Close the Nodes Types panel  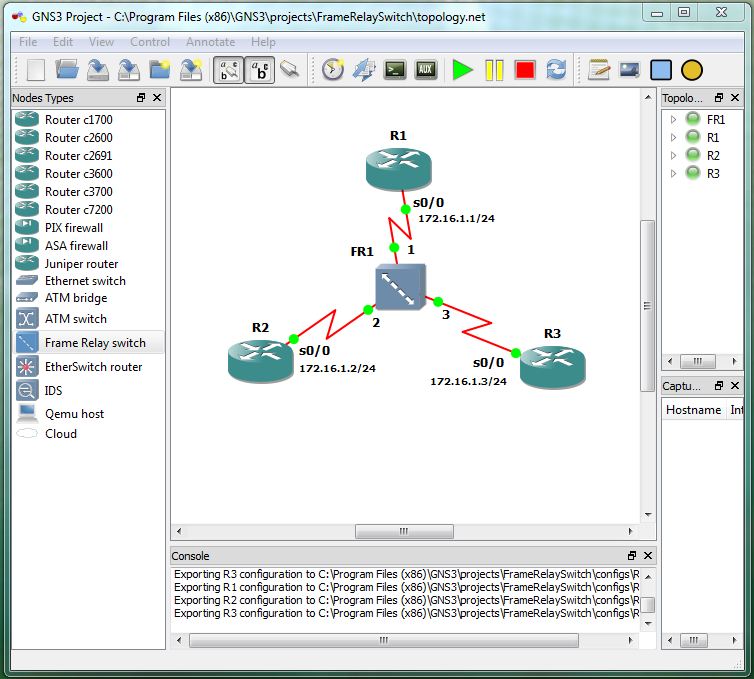pos(157,98)
